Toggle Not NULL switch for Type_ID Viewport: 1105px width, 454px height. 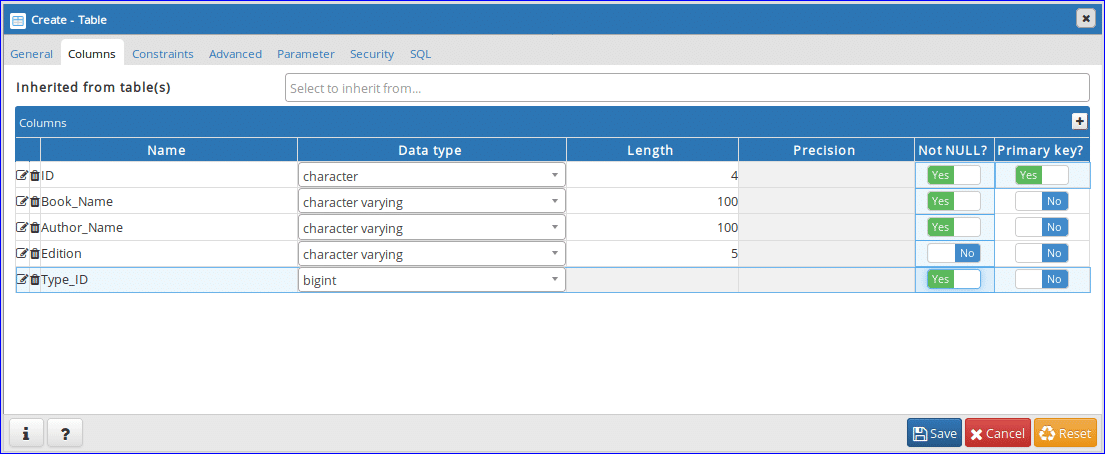point(953,280)
